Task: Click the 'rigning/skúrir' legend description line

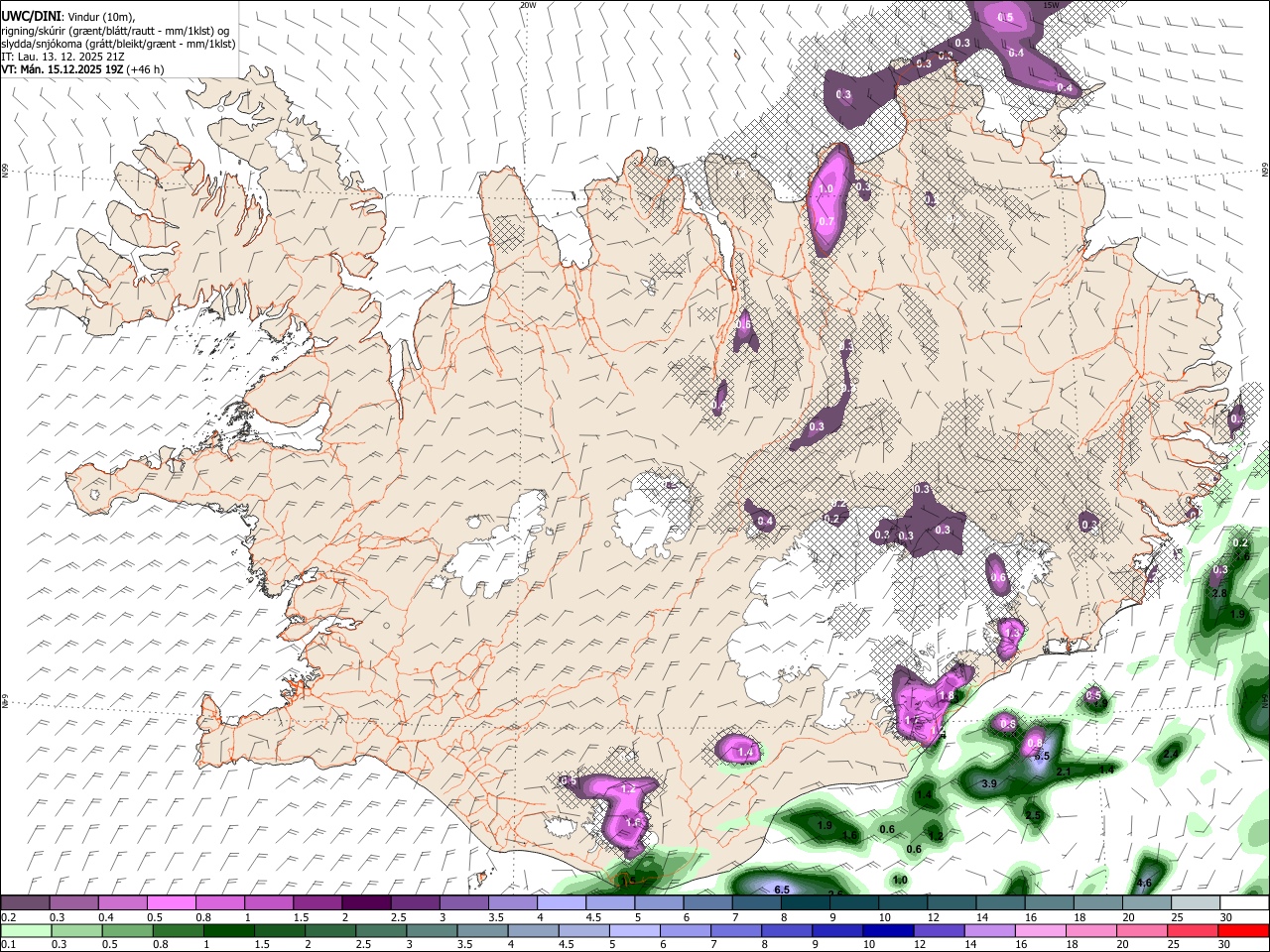Action: 115,31
